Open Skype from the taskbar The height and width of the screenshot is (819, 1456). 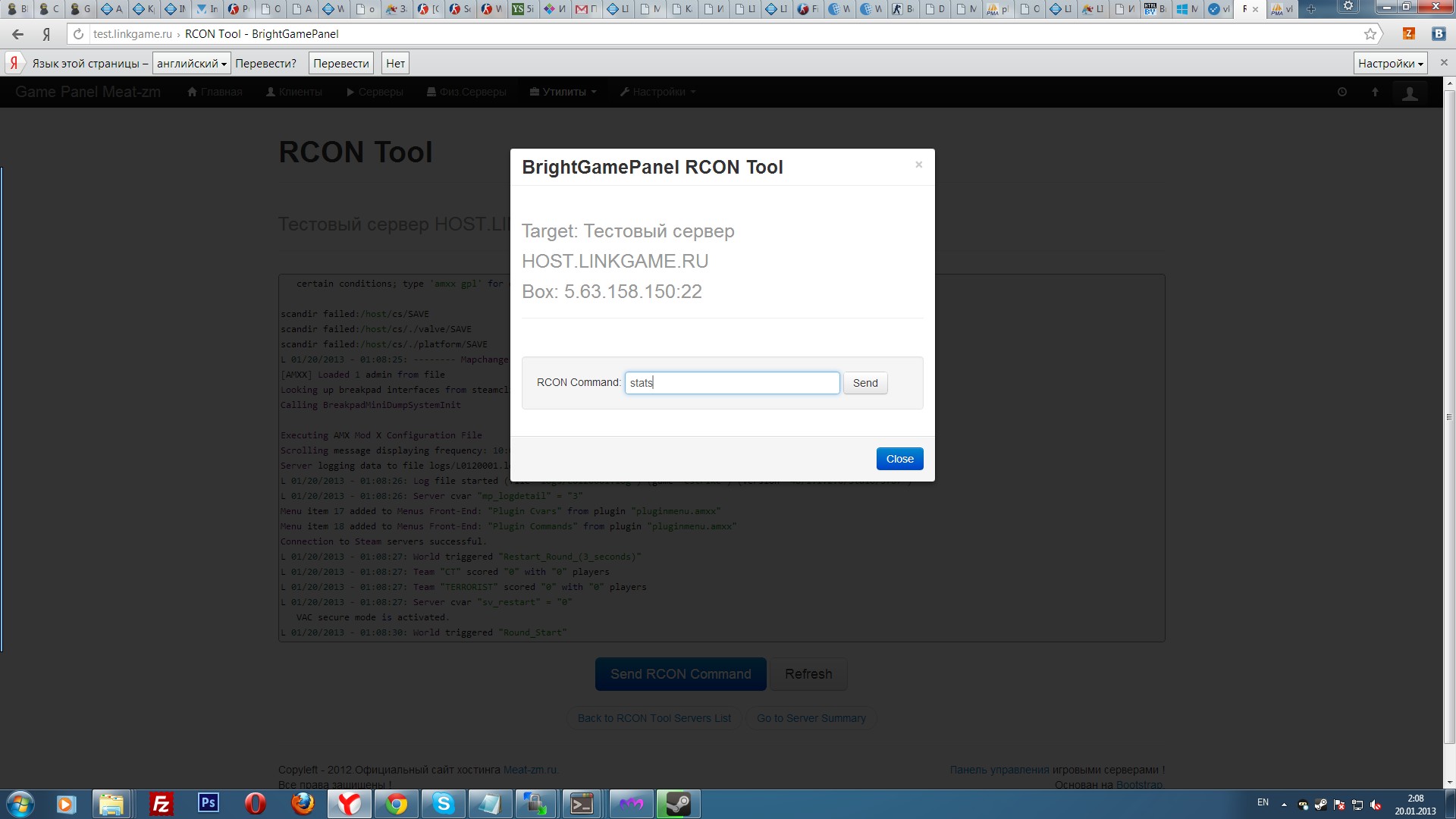(443, 804)
